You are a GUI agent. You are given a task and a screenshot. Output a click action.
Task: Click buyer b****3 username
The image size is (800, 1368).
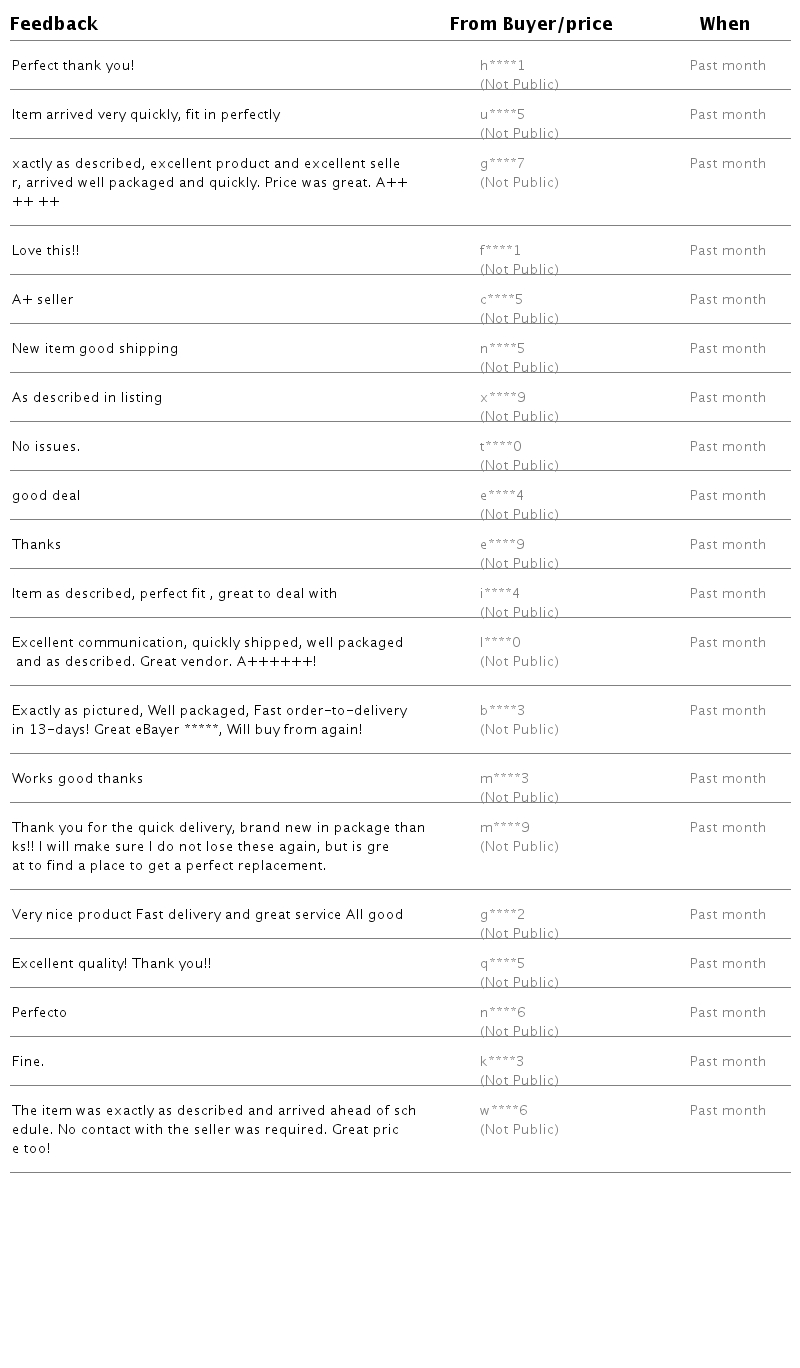coord(502,711)
